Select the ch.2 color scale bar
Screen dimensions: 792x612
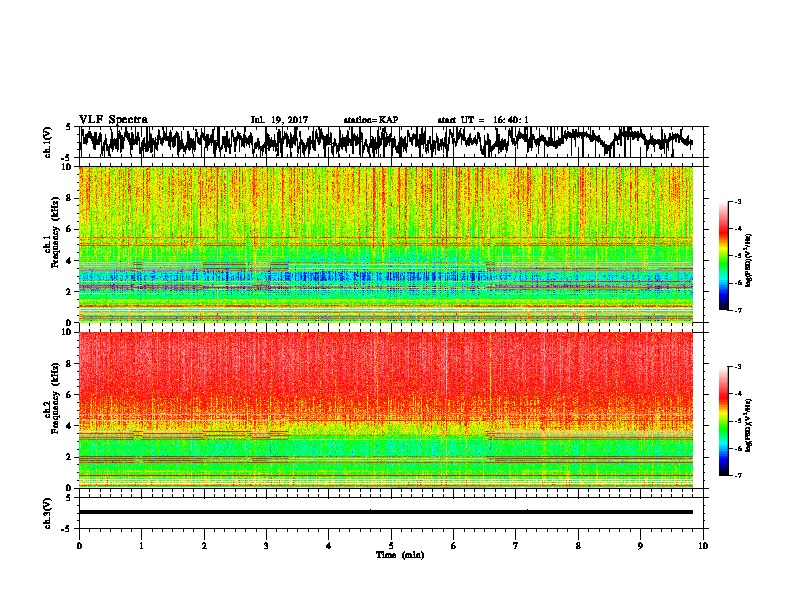[x=723, y=421]
